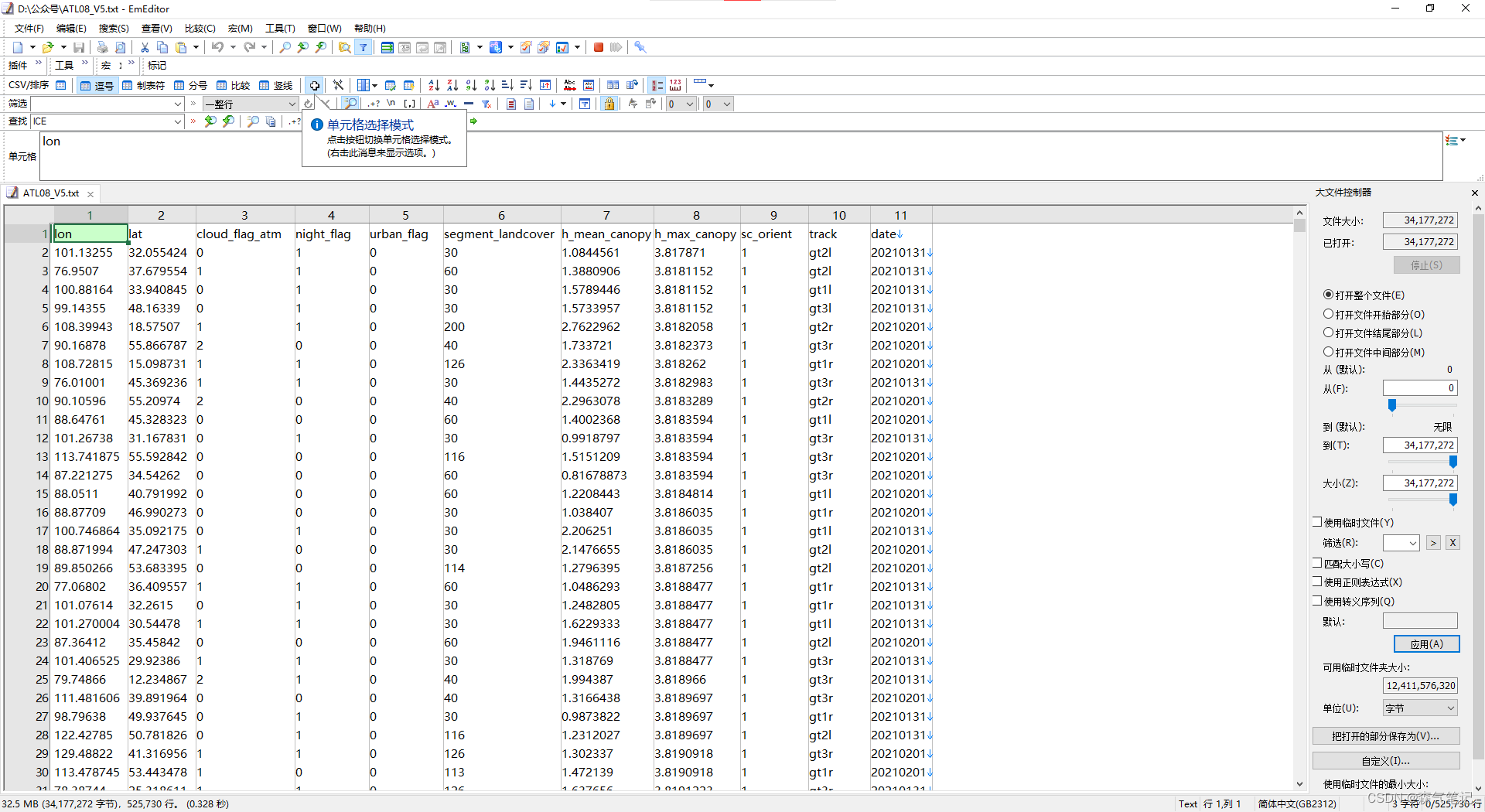Click the Match Case Aa icon
The height and width of the screenshot is (812, 1485).
tap(433, 104)
